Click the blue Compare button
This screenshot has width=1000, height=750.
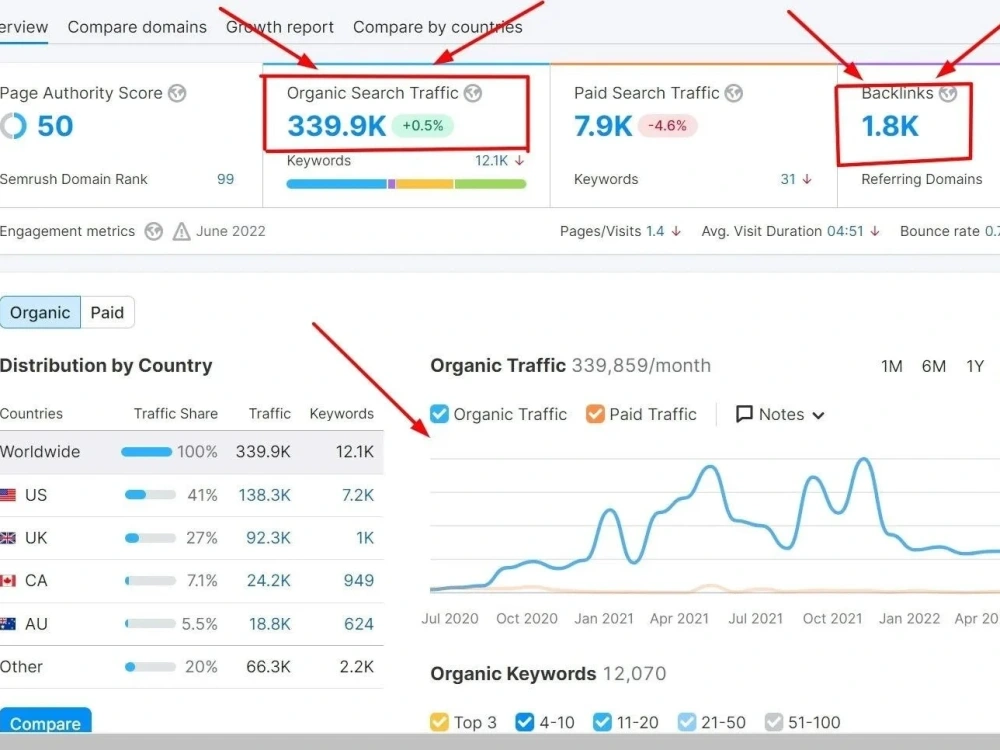click(x=45, y=721)
